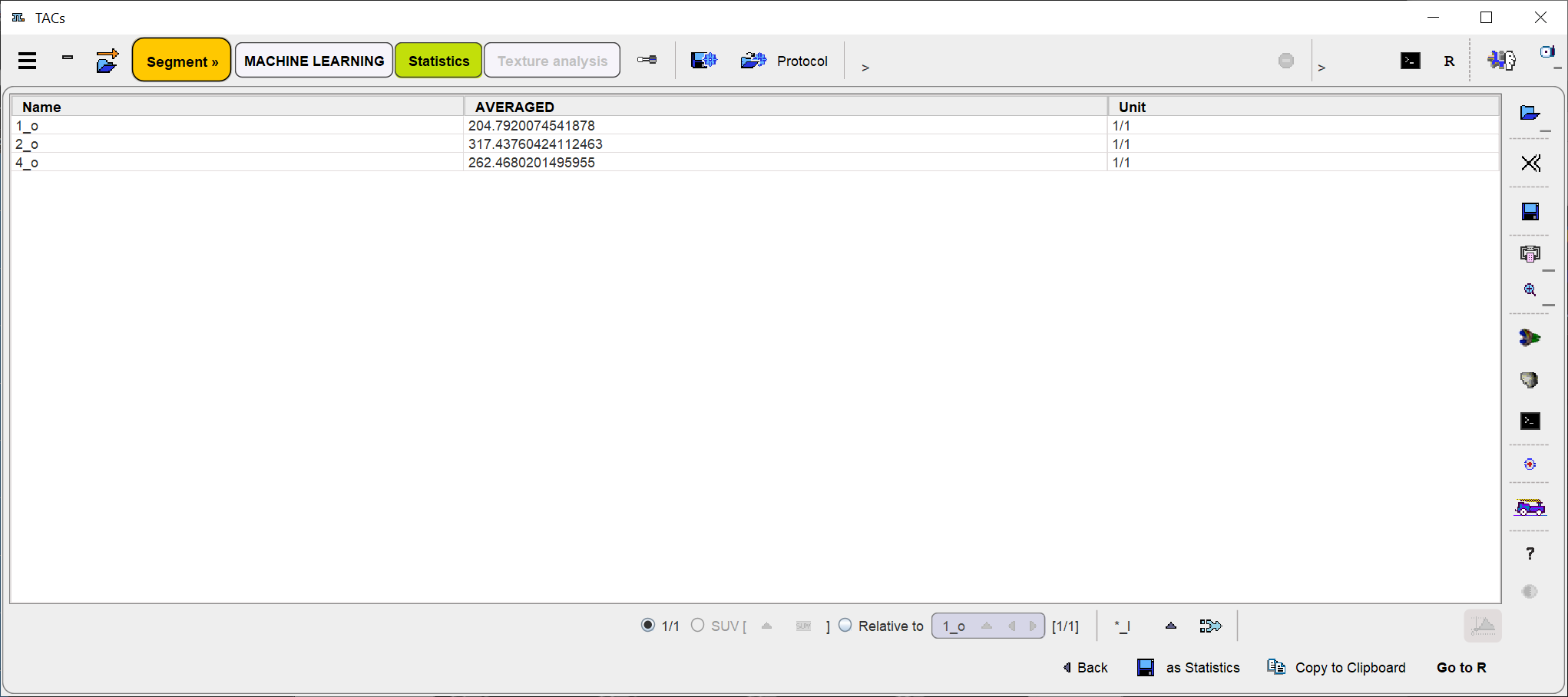Click the gray stop circle icon in toolbar
This screenshot has width=1568, height=697.
pos(1286,61)
